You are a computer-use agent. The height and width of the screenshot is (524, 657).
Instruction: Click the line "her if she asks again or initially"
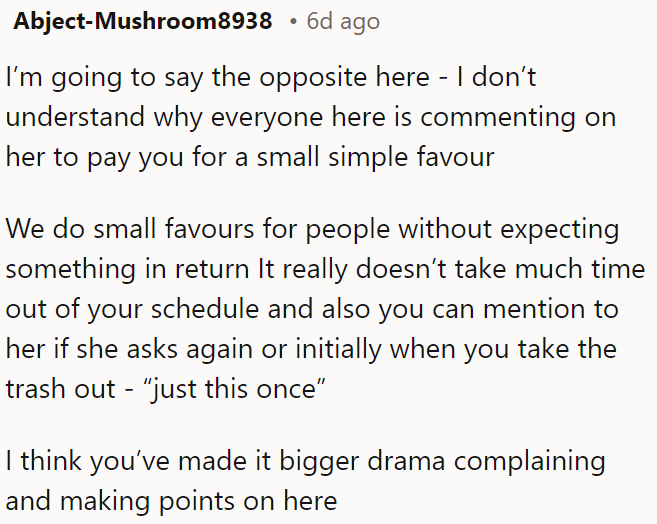tap(311, 349)
